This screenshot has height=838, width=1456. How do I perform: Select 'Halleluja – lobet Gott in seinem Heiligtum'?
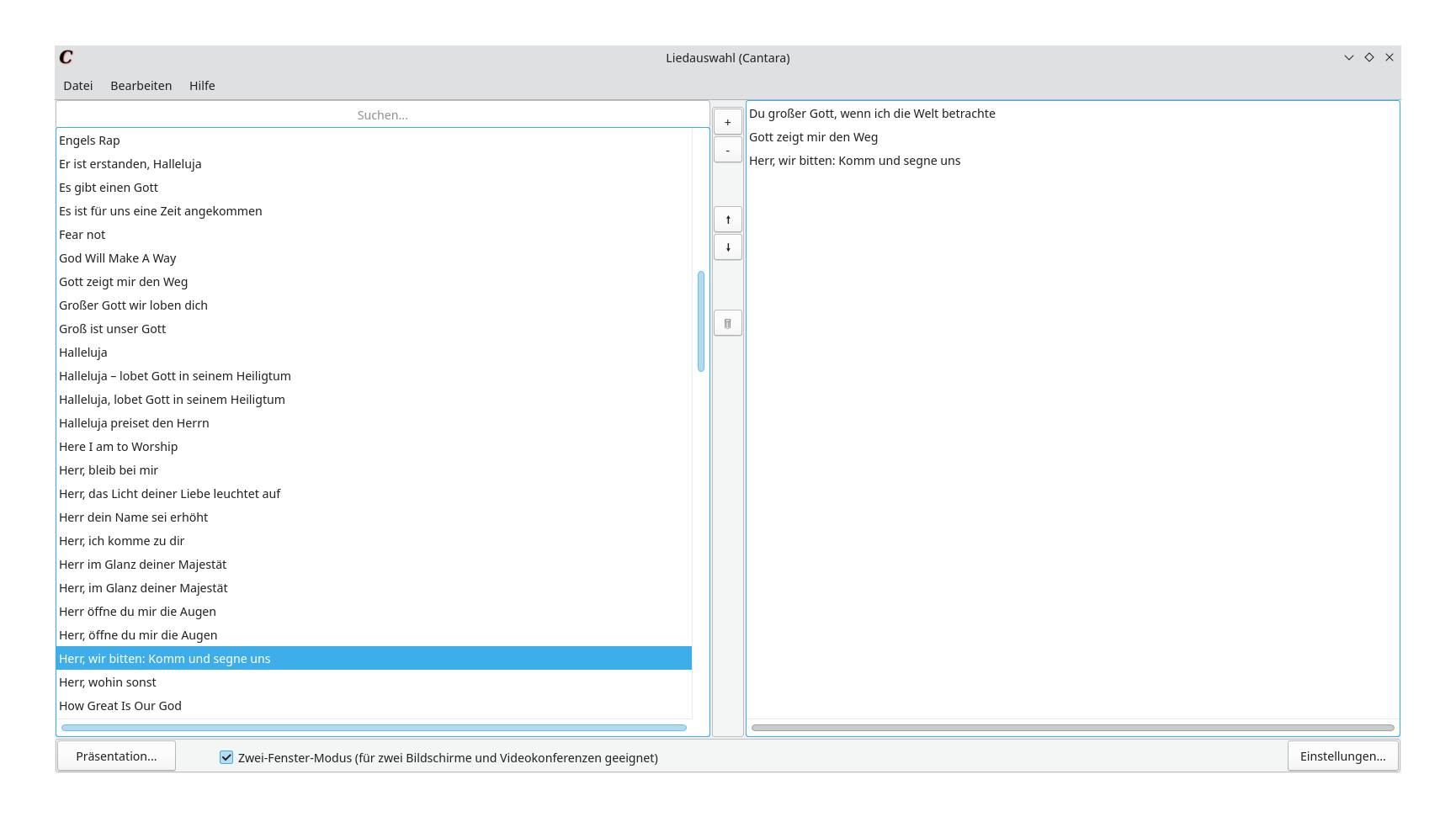tap(374, 376)
